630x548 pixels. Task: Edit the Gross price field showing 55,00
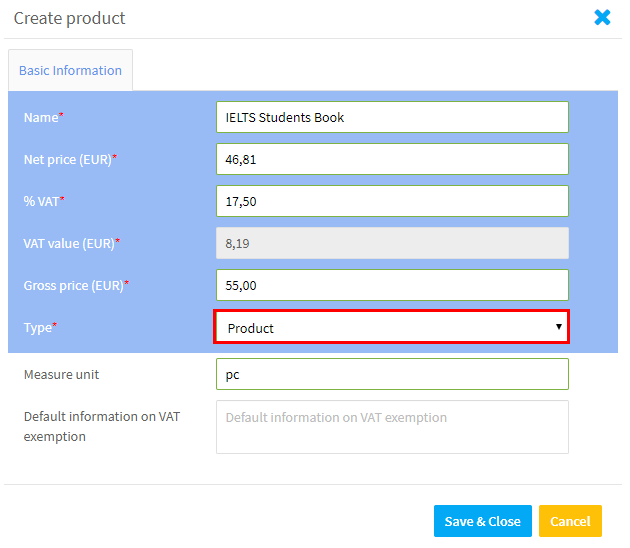tap(392, 285)
